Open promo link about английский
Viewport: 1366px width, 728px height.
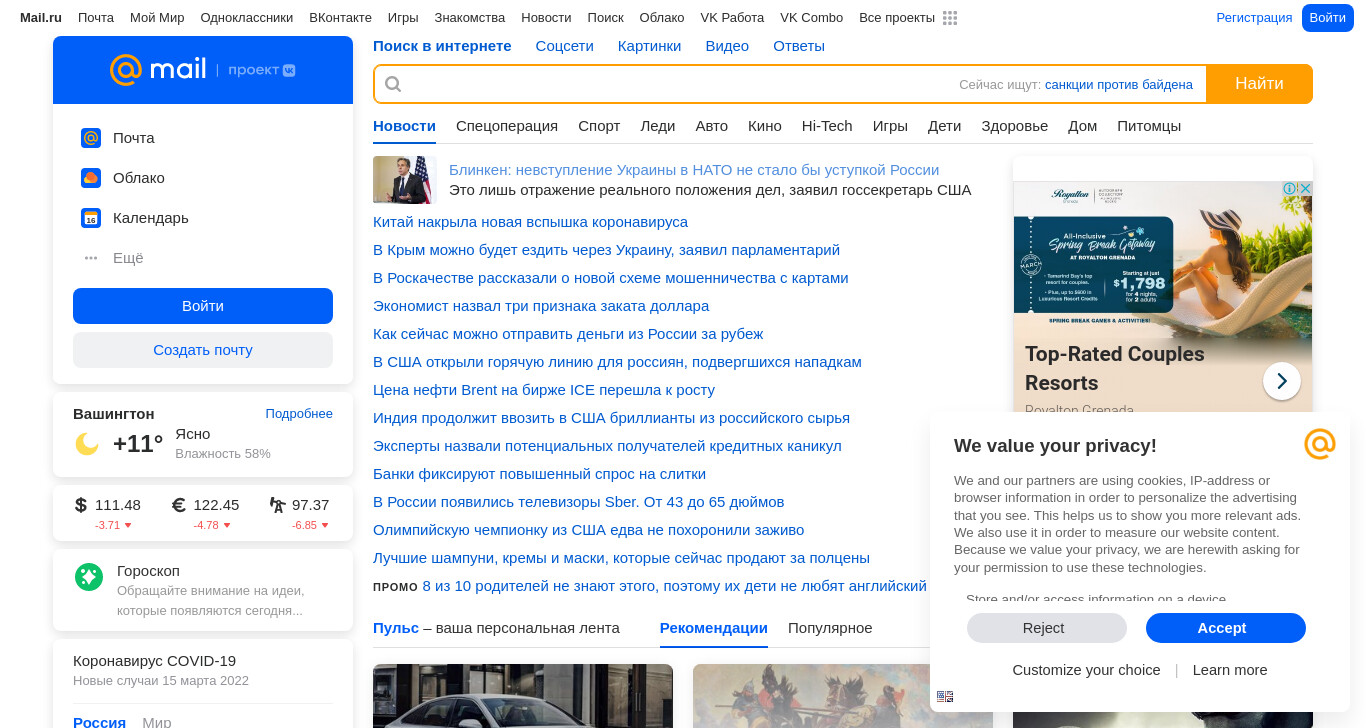point(675,586)
